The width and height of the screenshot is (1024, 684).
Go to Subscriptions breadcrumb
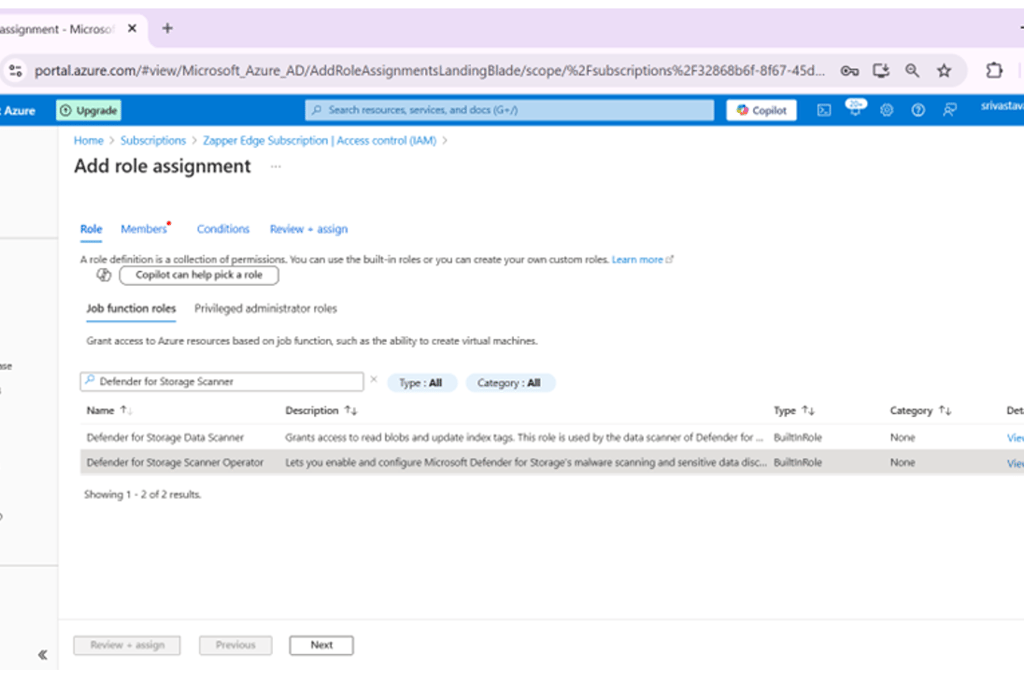pos(153,140)
